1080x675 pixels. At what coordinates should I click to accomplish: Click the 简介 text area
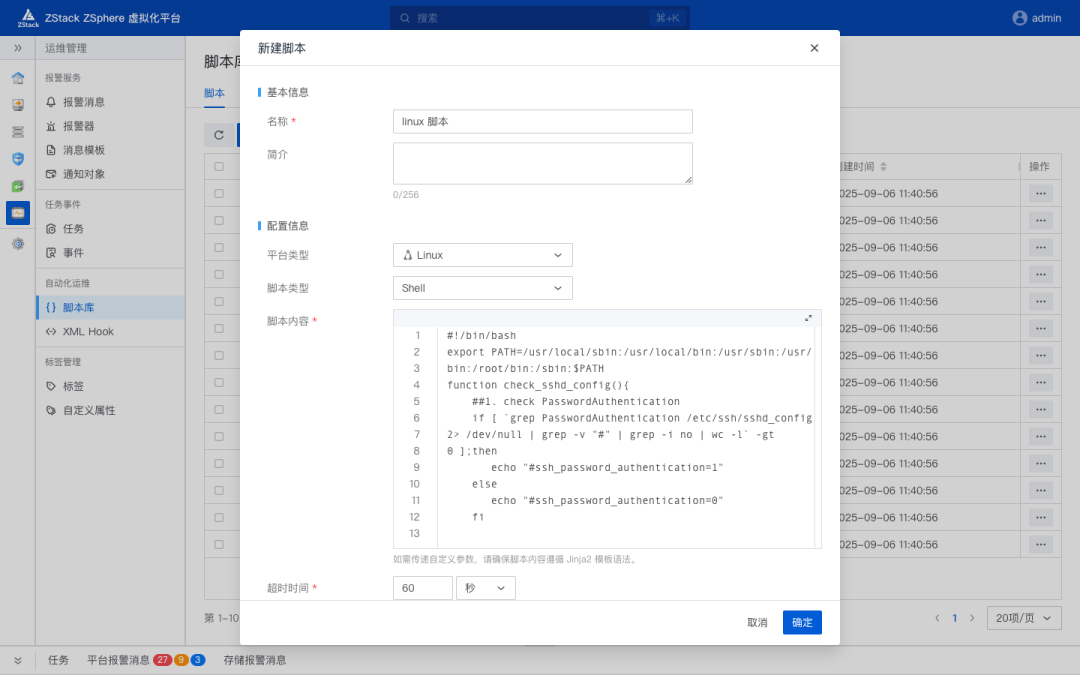(x=543, y=163)
